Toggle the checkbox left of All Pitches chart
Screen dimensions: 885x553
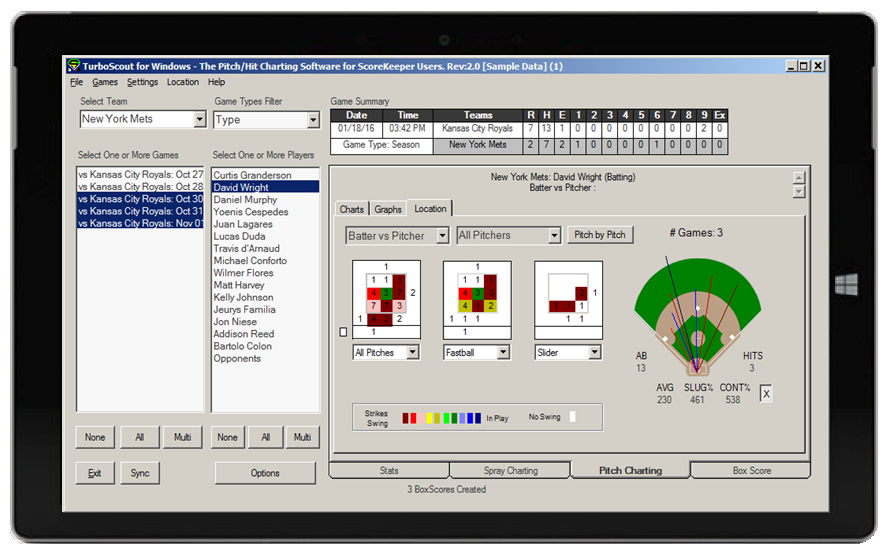(343, 332)
